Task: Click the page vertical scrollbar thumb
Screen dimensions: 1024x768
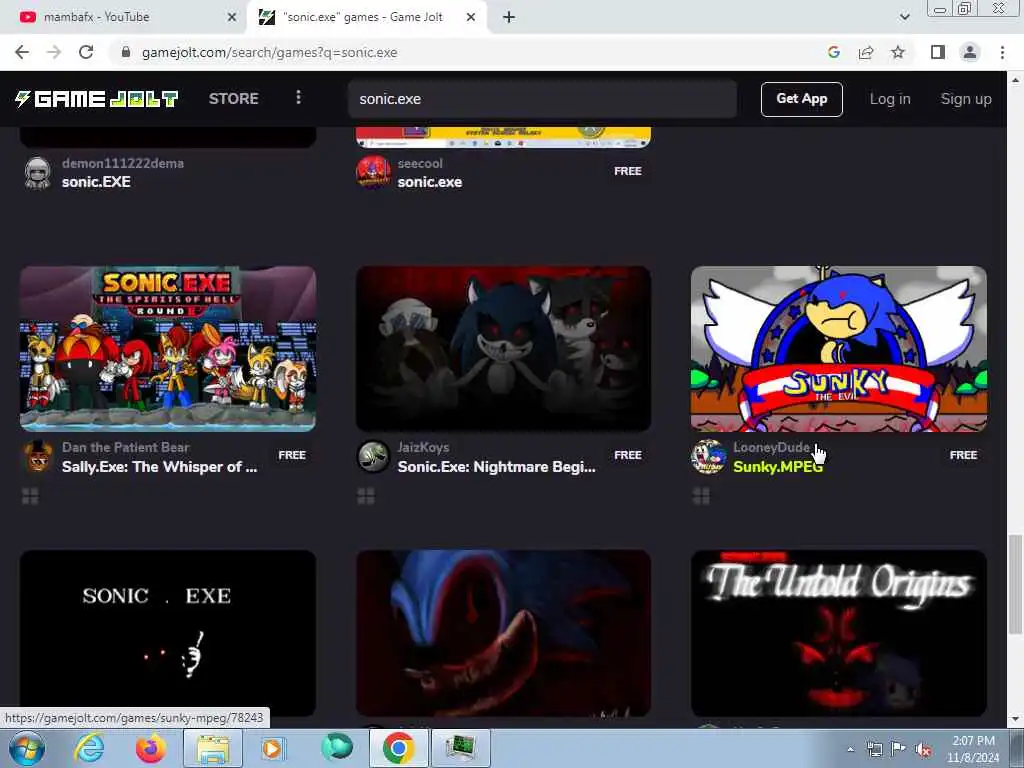Action: tap(1015, 584)
